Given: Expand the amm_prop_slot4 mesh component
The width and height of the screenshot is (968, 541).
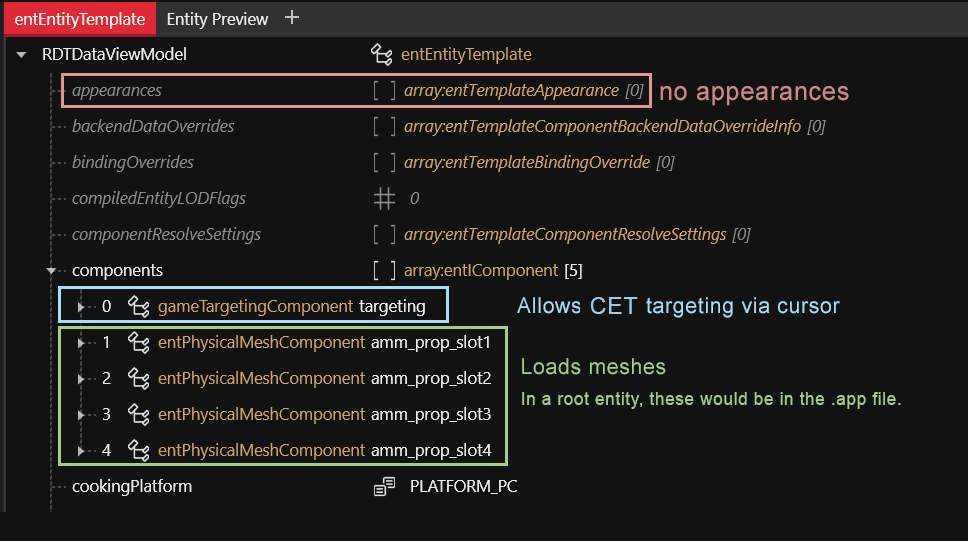Looking at the screenshot, I should pyautogui.click(x=81, y=450).
